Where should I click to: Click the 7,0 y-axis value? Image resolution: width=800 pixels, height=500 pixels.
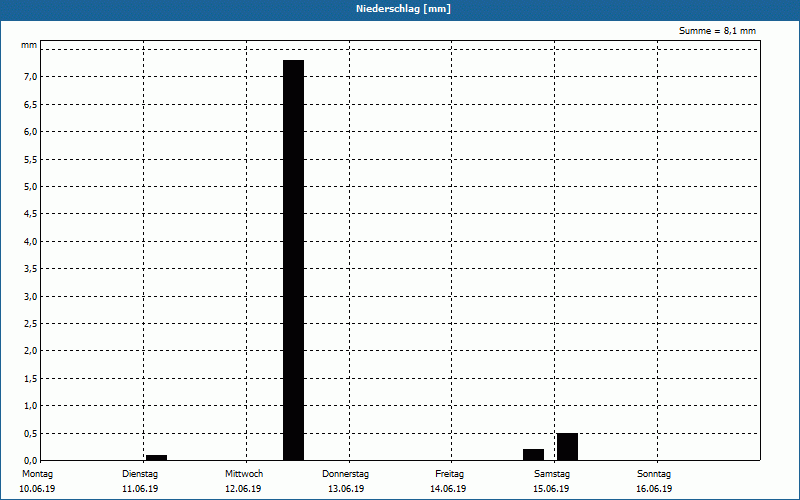(31, 77)
